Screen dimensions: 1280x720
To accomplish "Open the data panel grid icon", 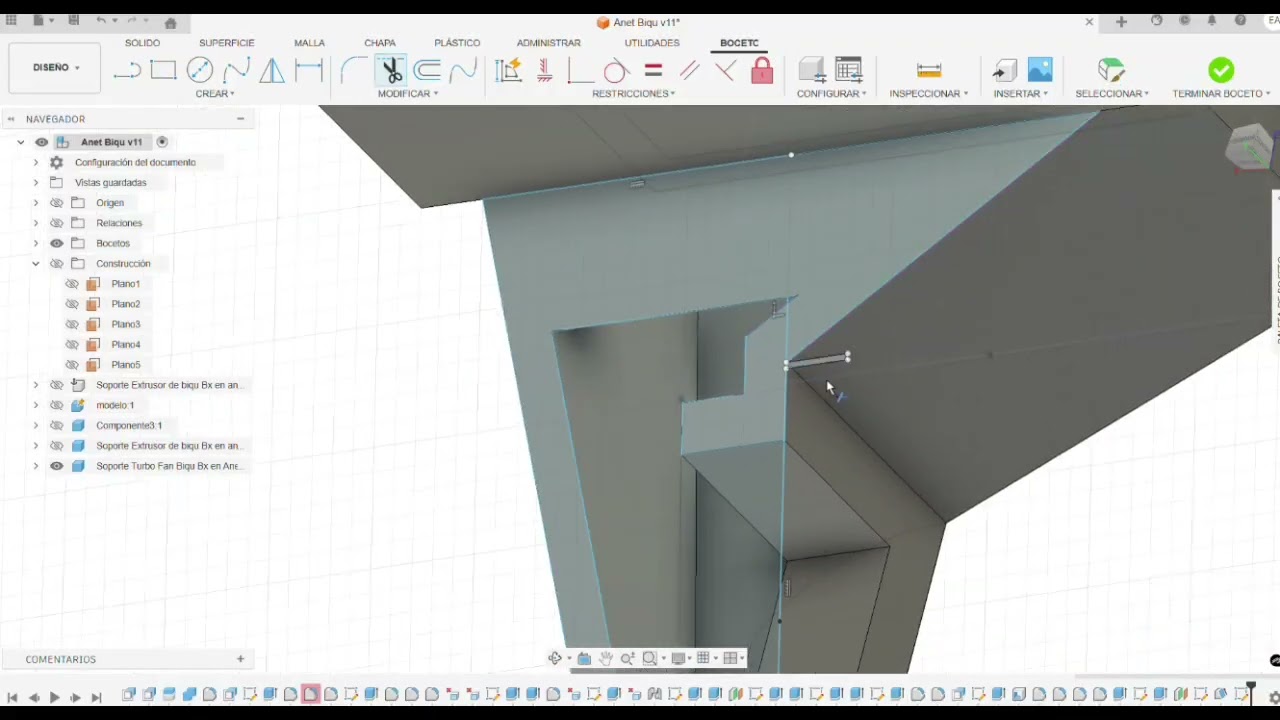I will coord(11,21).
